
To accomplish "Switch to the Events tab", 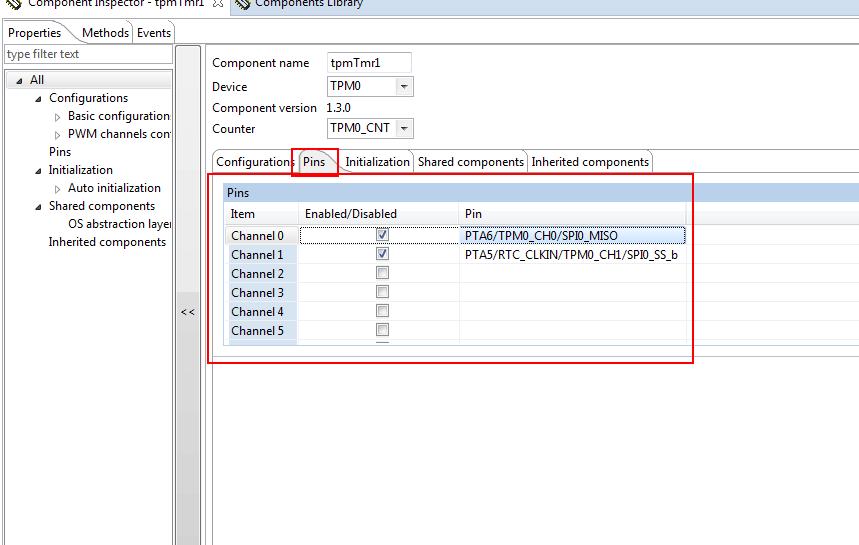I will tap(154, 33).
